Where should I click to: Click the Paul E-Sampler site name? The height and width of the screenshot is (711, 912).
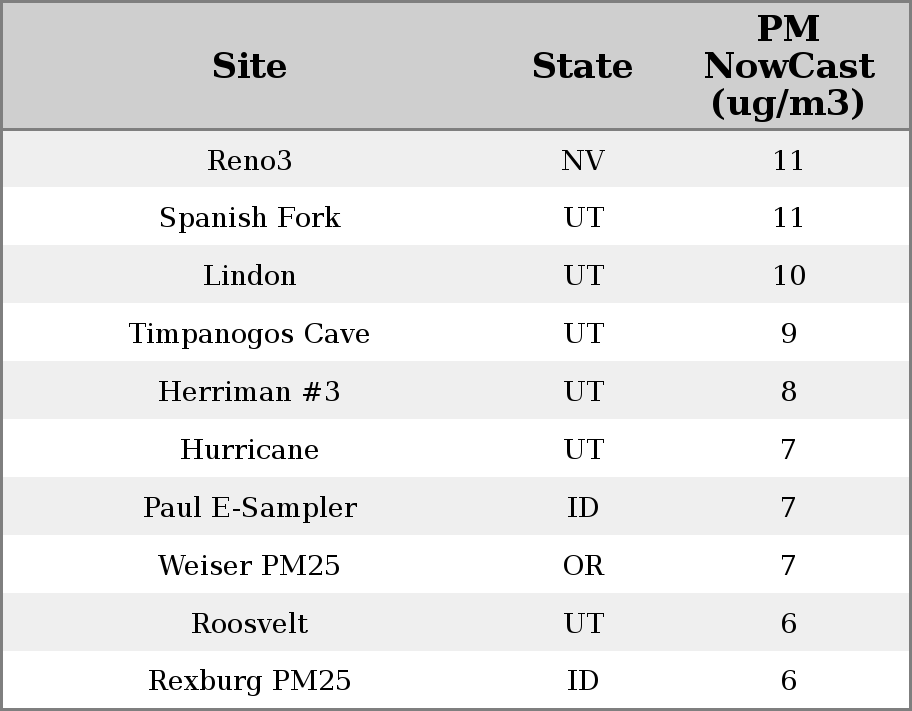249,508
